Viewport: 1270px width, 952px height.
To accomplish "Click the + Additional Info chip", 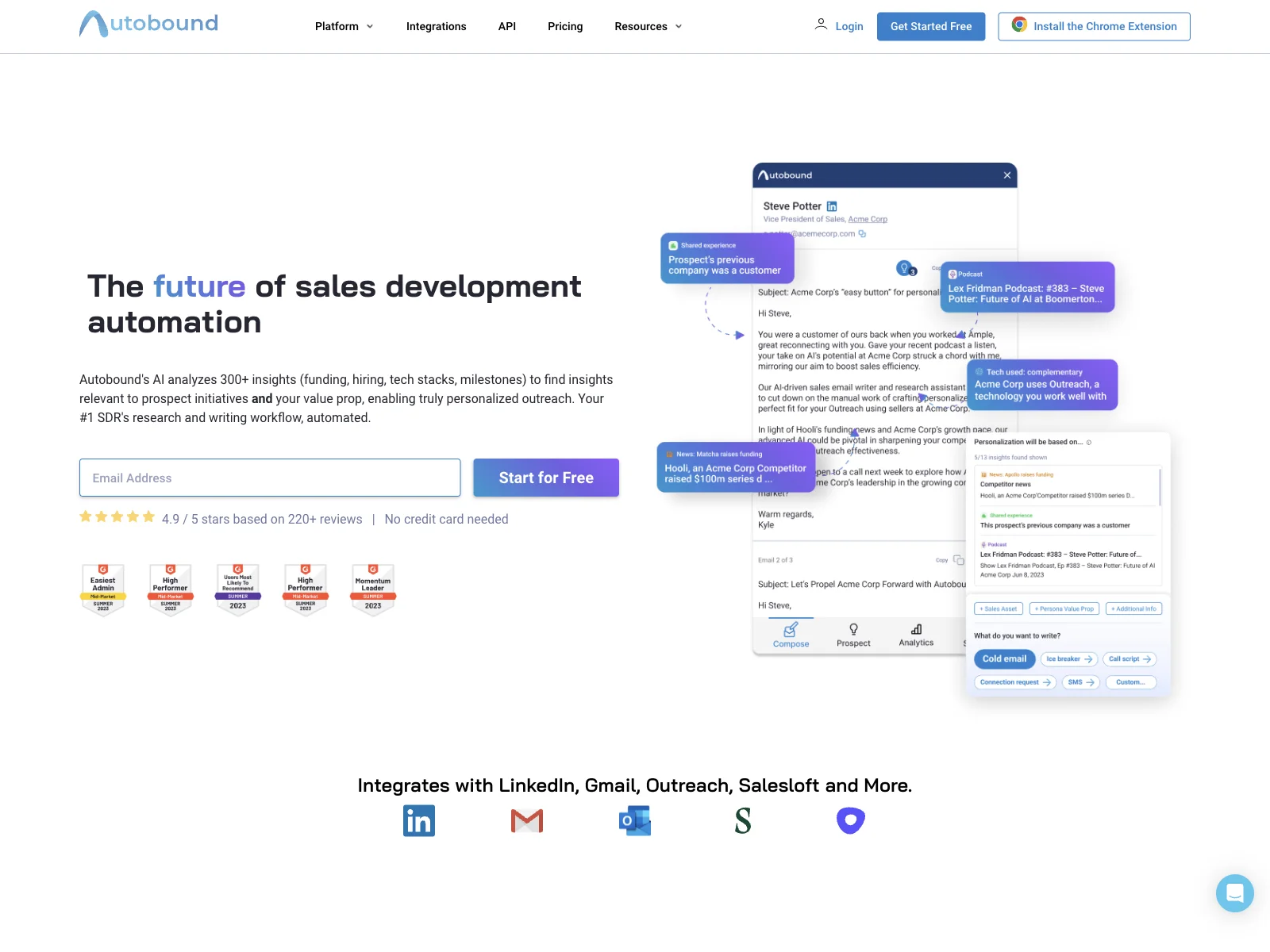I will 1134,608.
